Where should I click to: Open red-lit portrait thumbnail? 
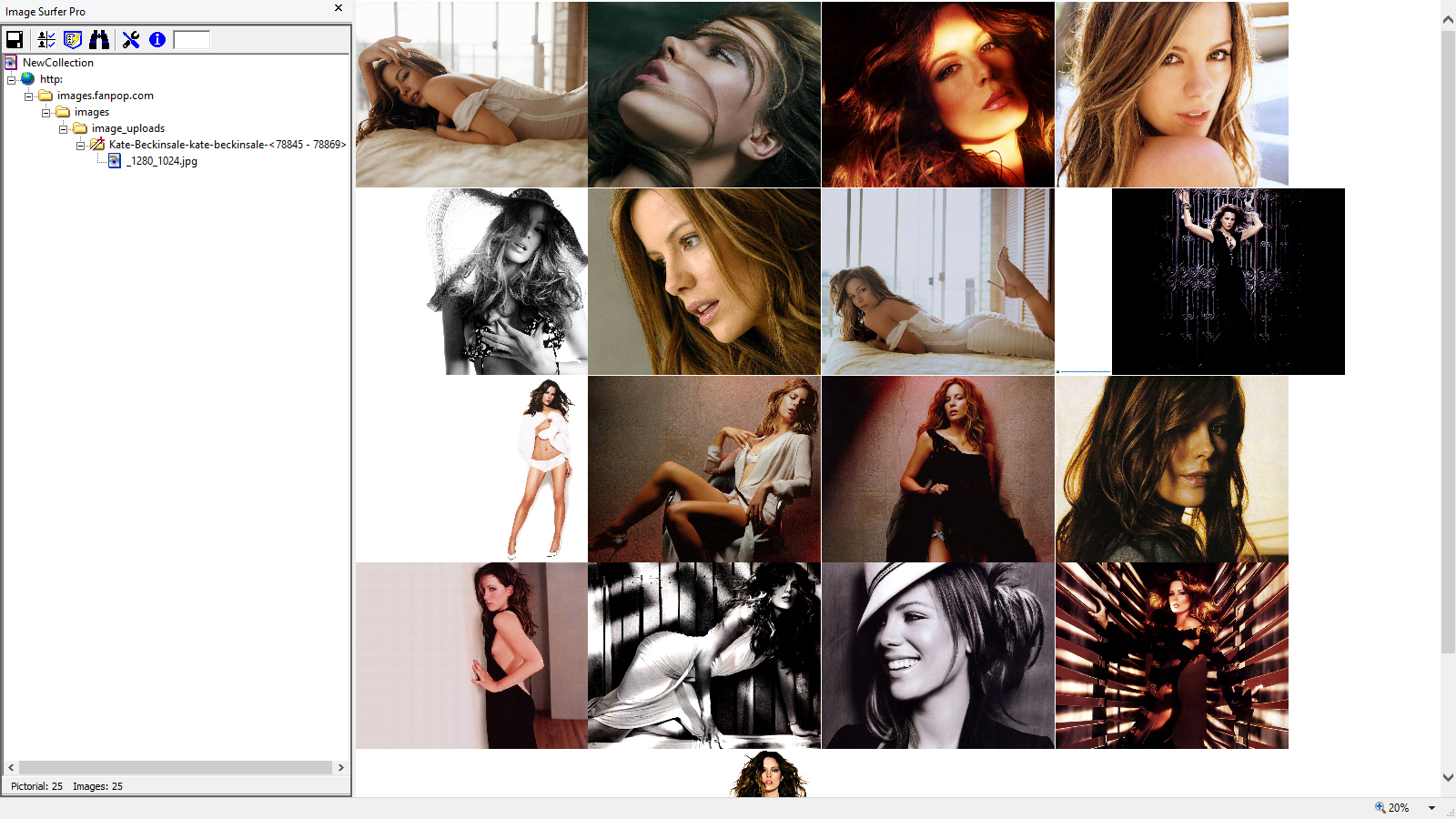click(x=938, y=95)
